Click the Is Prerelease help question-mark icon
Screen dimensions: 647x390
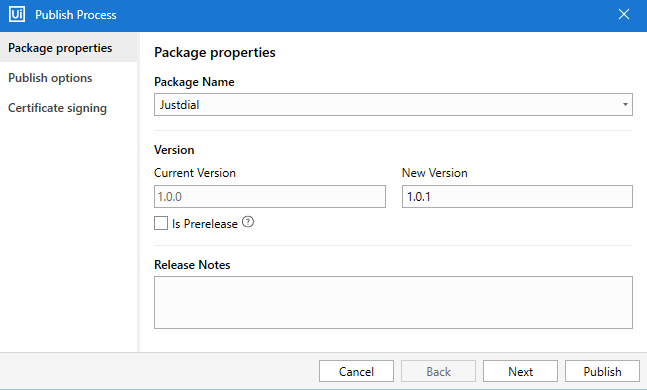click(x=248, y=222)
